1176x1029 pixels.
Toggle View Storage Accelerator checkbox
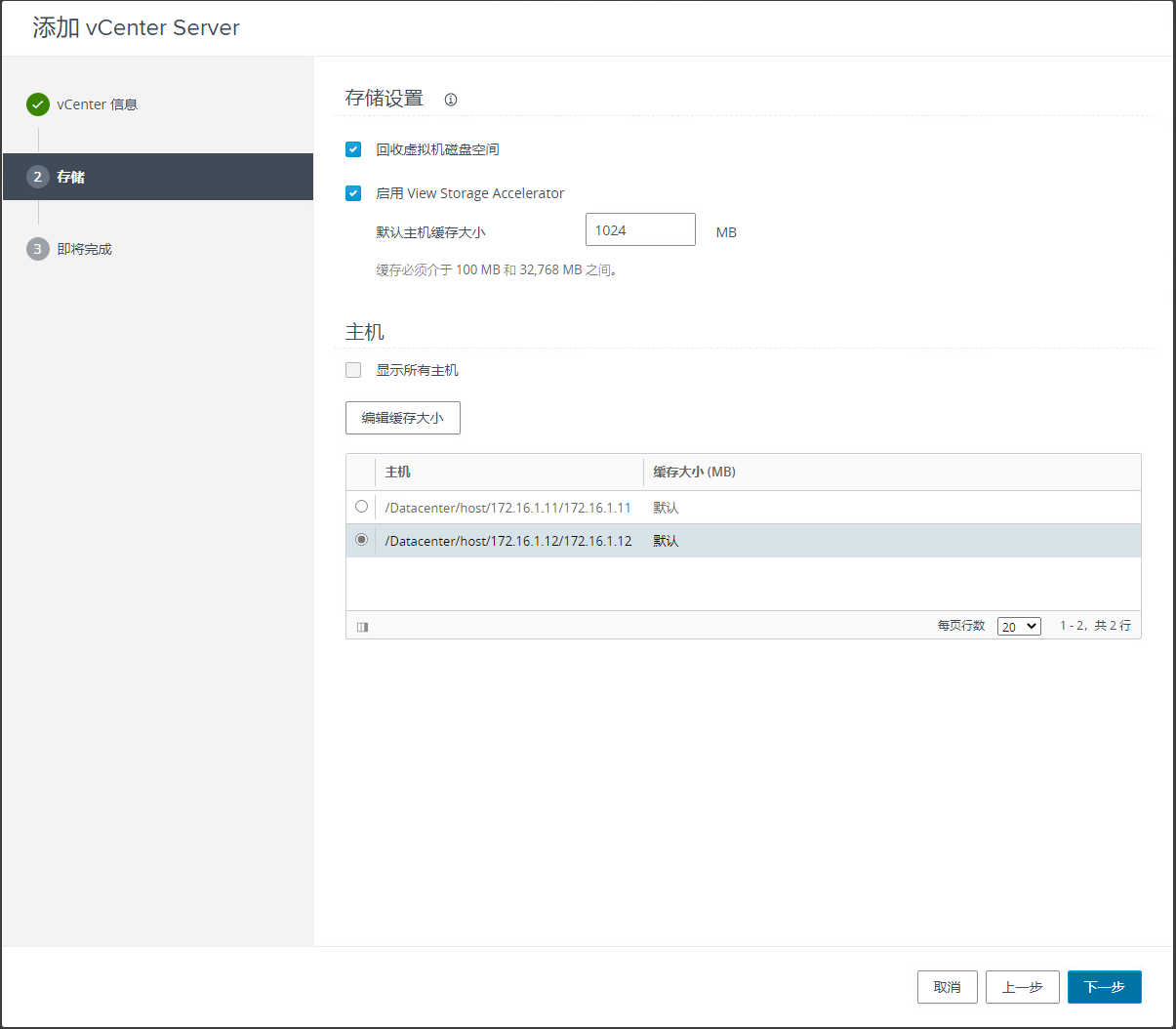[x=353, y=193]
